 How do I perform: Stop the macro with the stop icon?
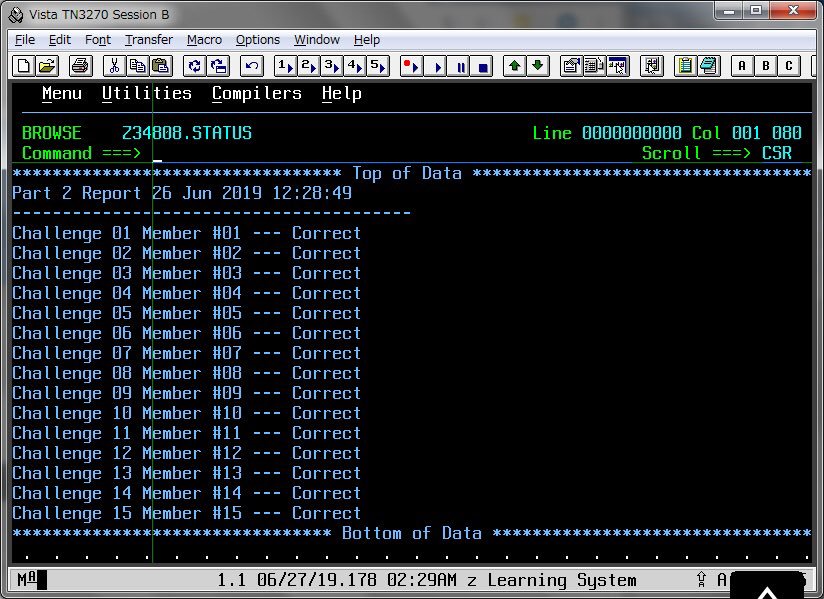click(x=482, y=65)
